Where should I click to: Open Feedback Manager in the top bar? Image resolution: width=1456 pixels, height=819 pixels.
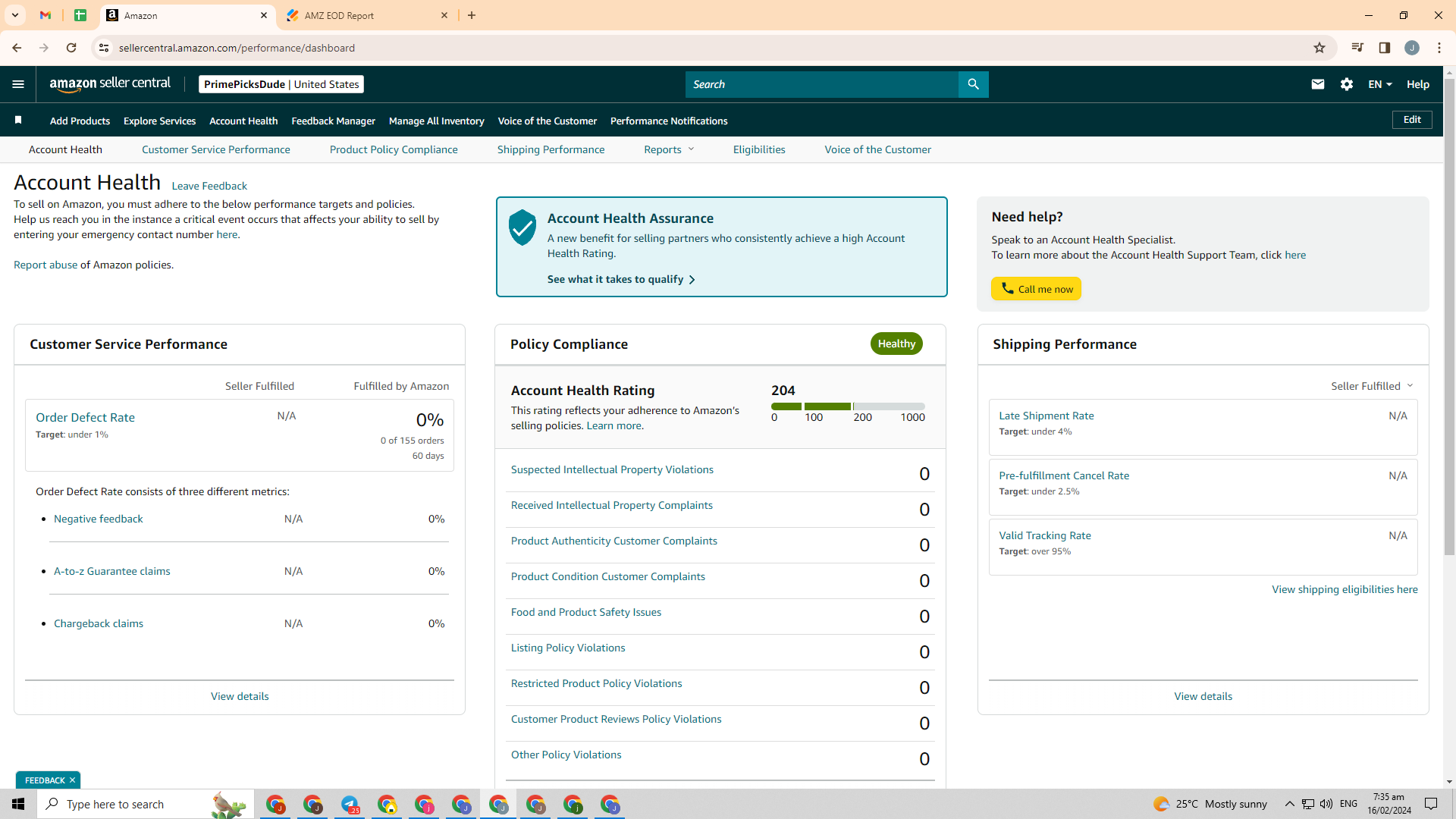(333, 121)
